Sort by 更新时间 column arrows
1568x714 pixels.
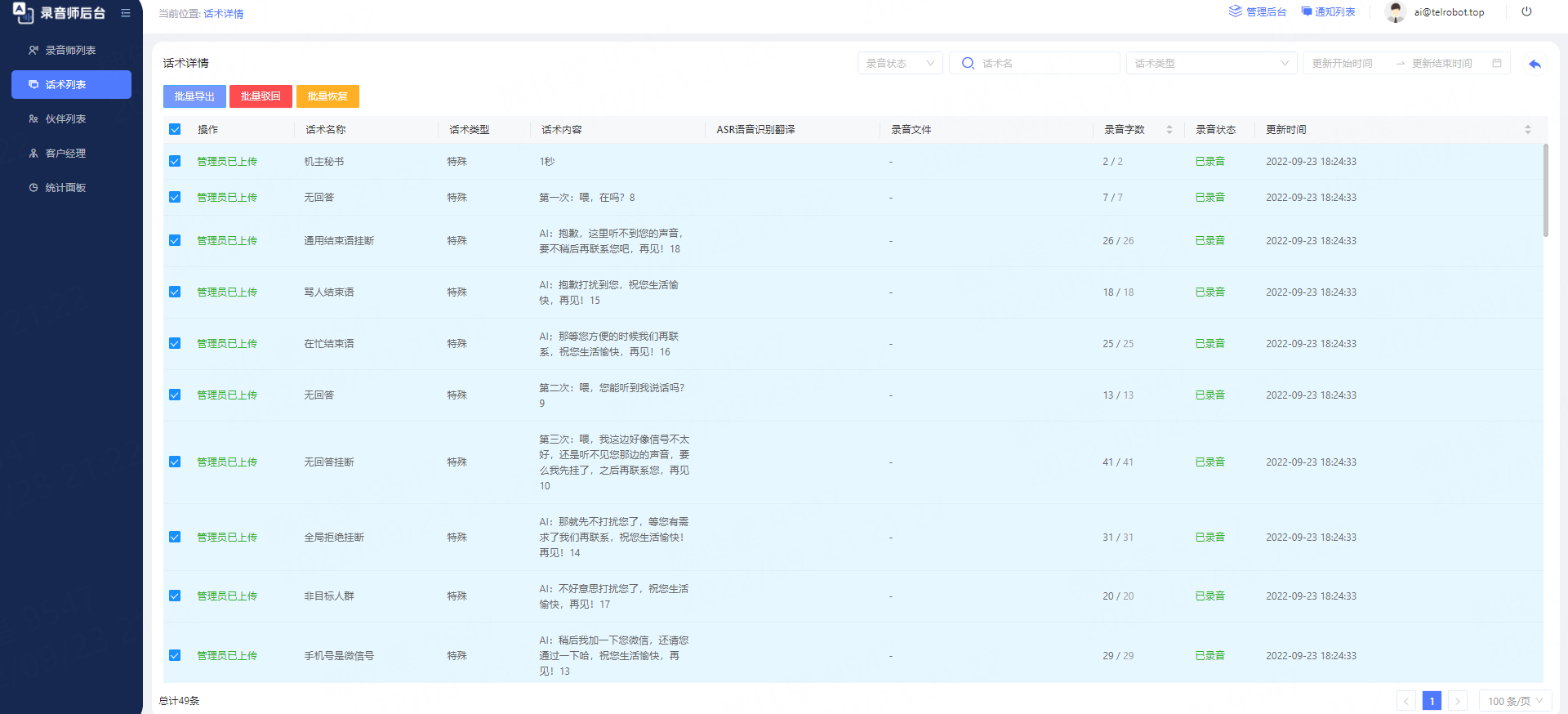coord(1528,130)
